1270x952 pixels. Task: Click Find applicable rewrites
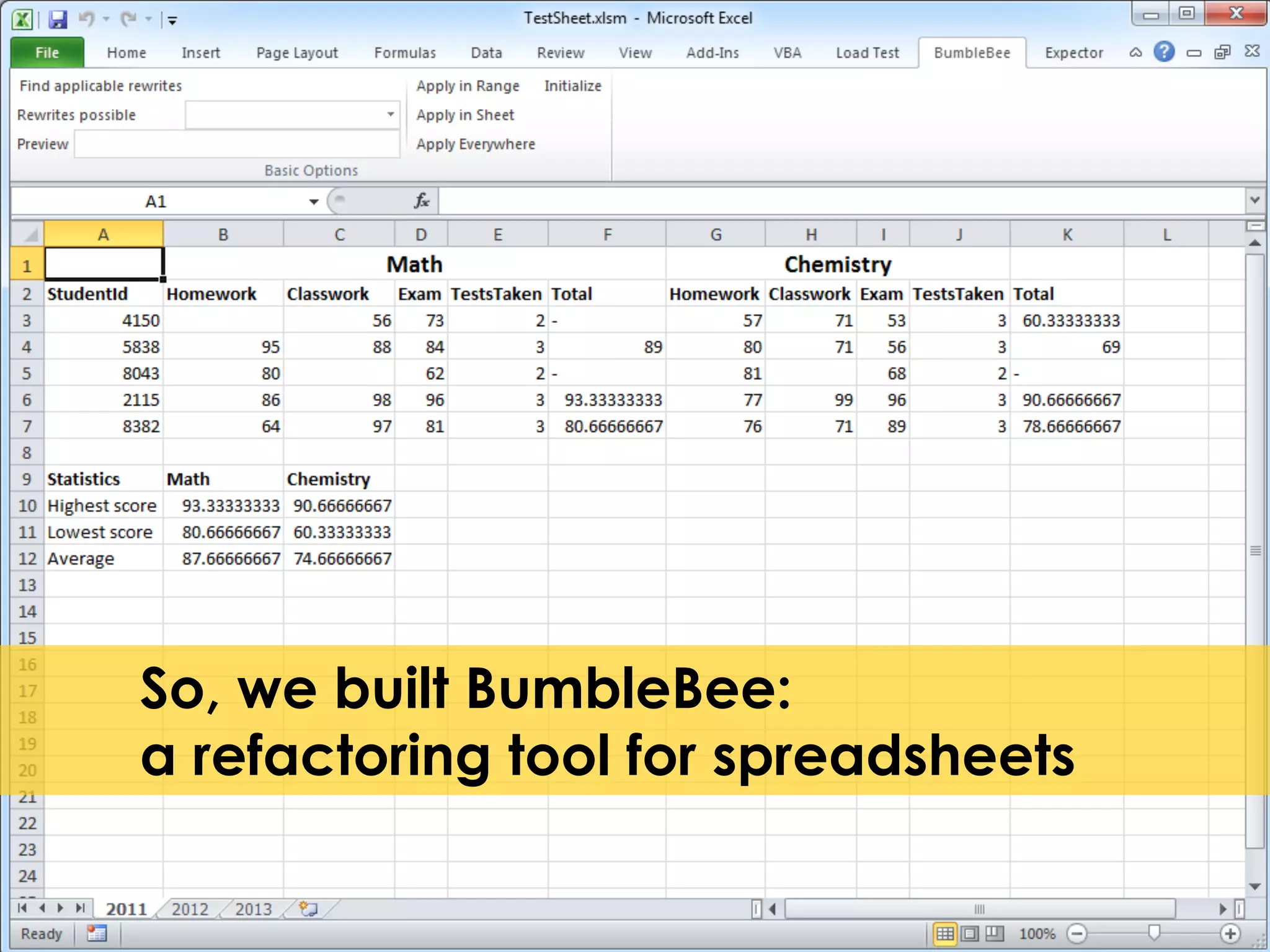click(x=100, y=86)
